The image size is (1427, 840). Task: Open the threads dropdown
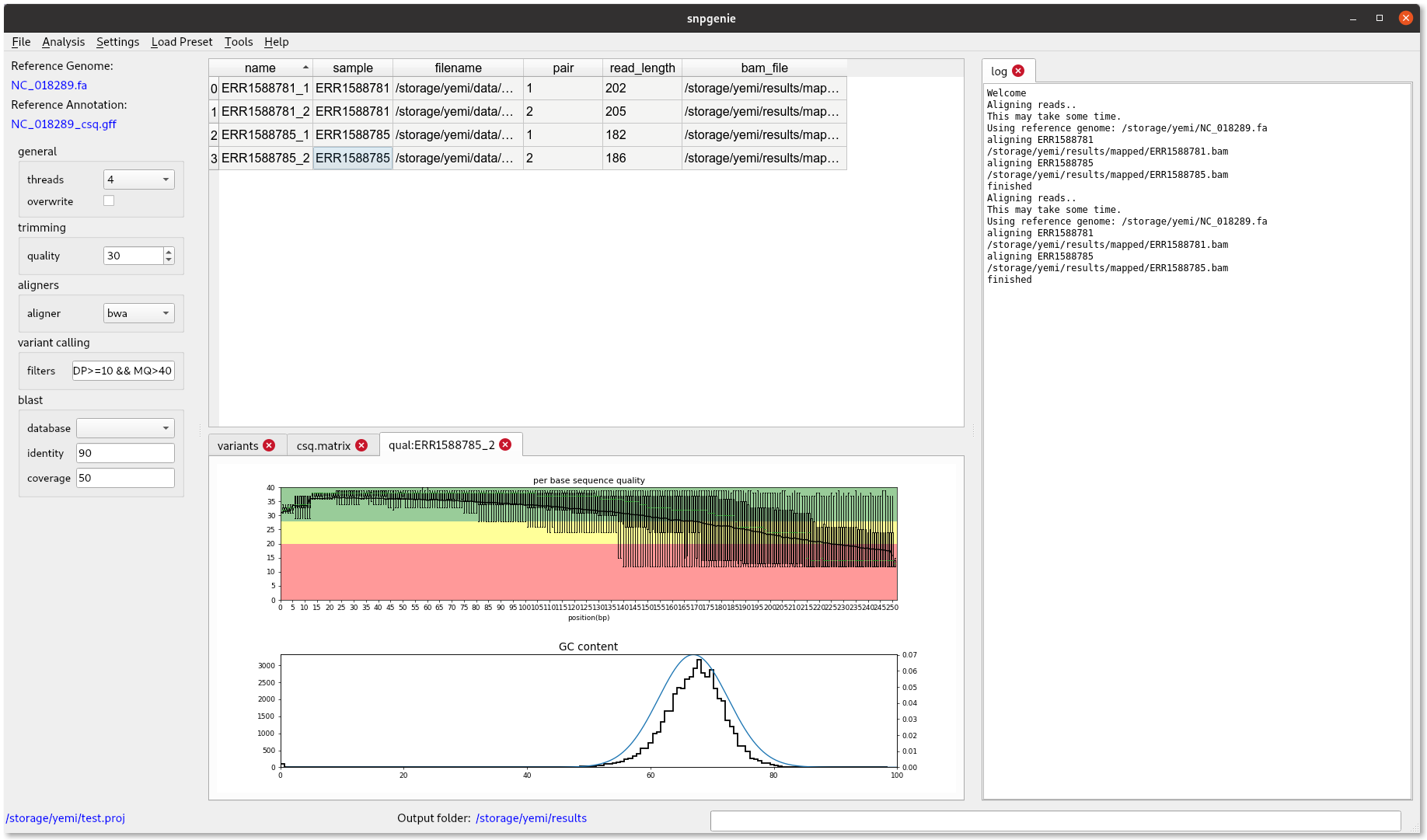(x=138, y=180)
